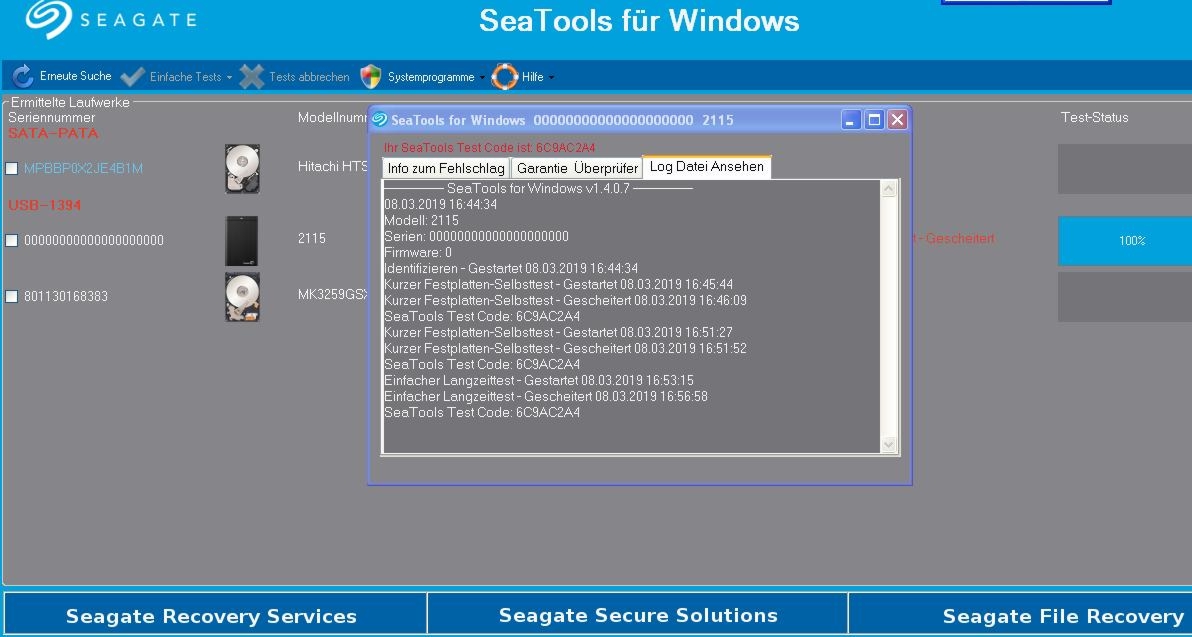
Task: Open Hilfe menu label
Action: point(532,77)
